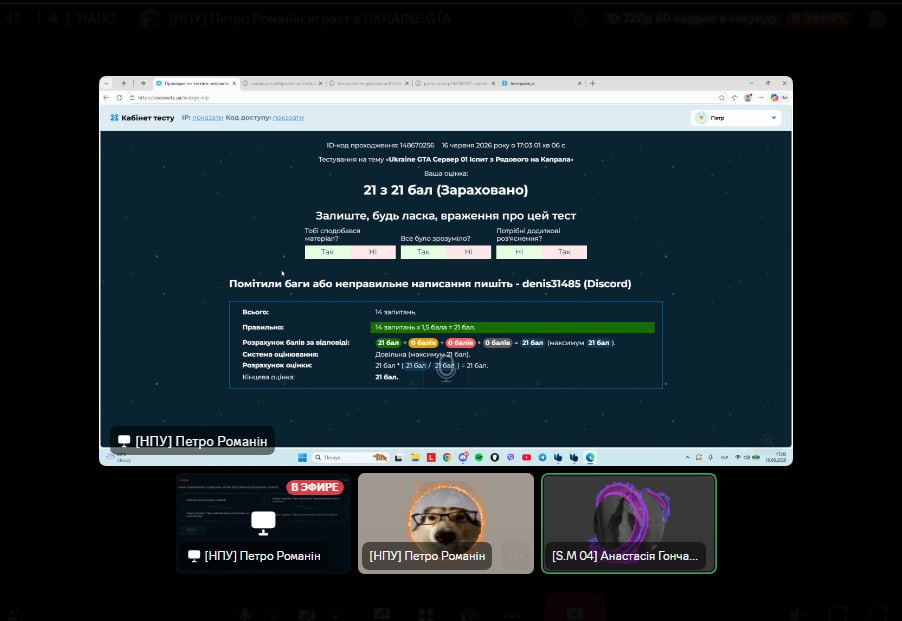Answer Ні to Тобі сподобався матеріал?
This screenshot has height=621, width=902.
pos(373,252)
